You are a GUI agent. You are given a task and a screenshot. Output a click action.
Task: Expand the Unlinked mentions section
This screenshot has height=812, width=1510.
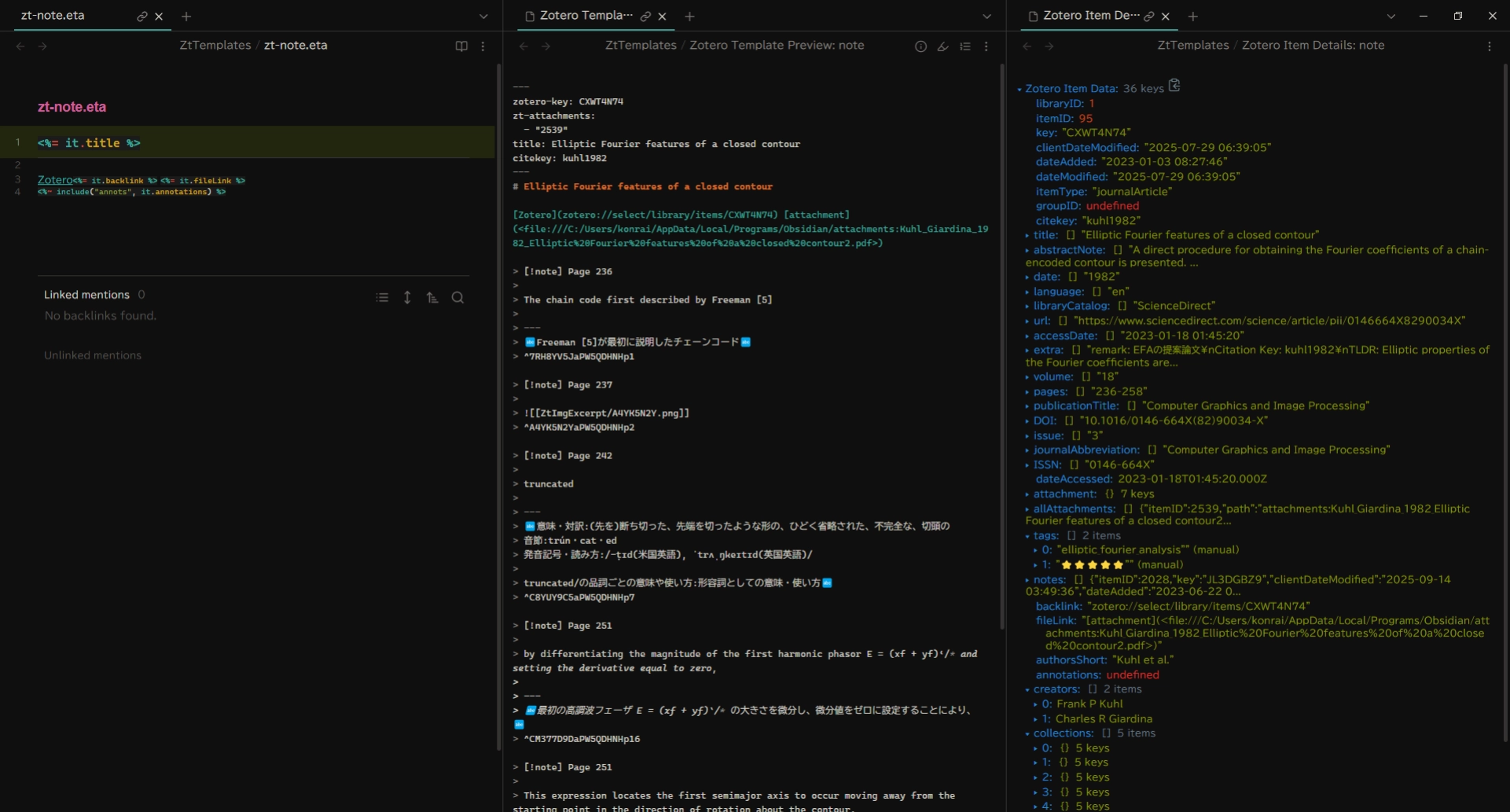(x=93, y=355)
